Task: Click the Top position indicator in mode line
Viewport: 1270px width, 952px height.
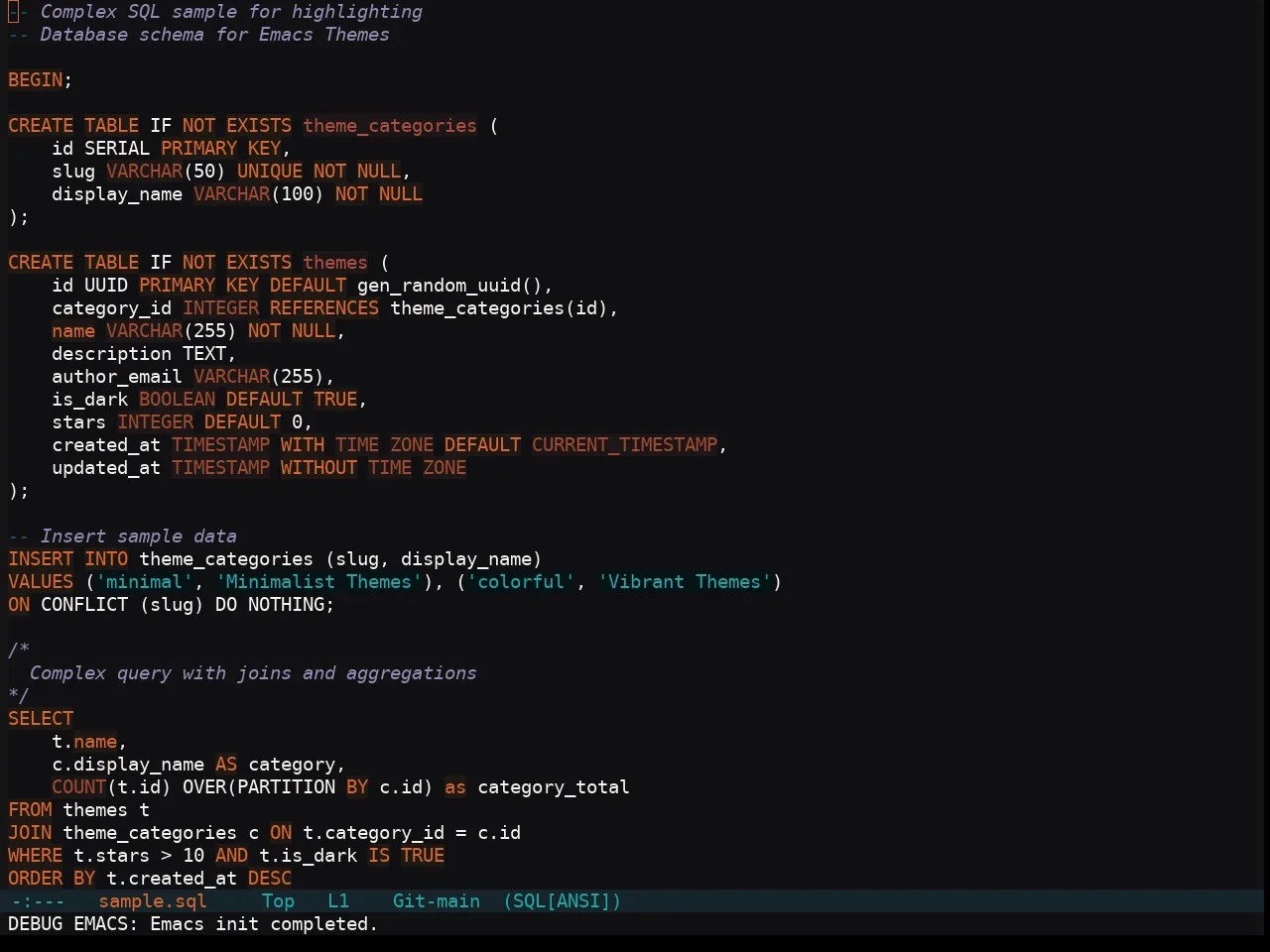Action: 278,901
